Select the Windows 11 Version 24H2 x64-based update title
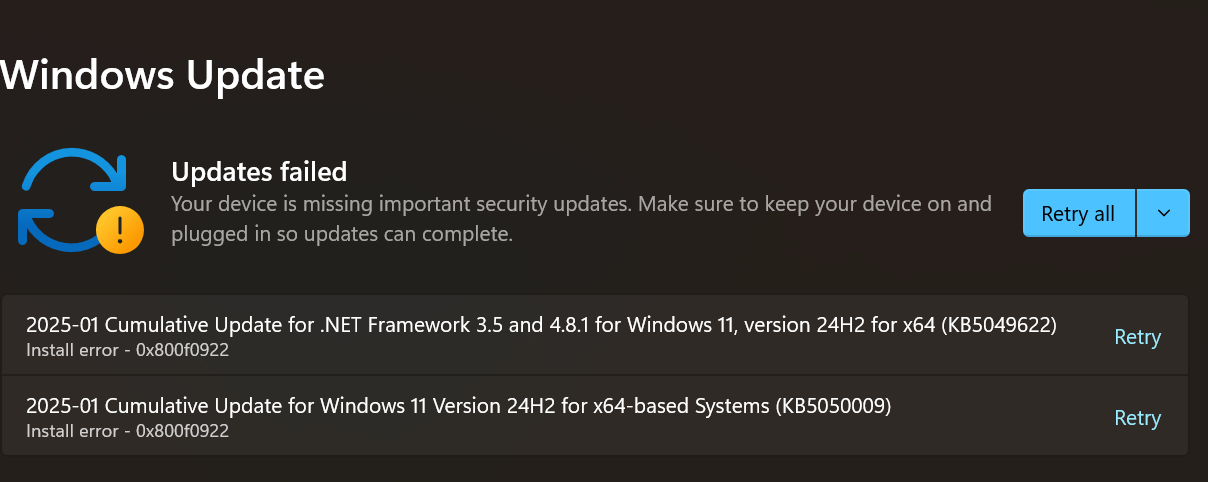The image size is (1208, 482). [x=458, y=406]
